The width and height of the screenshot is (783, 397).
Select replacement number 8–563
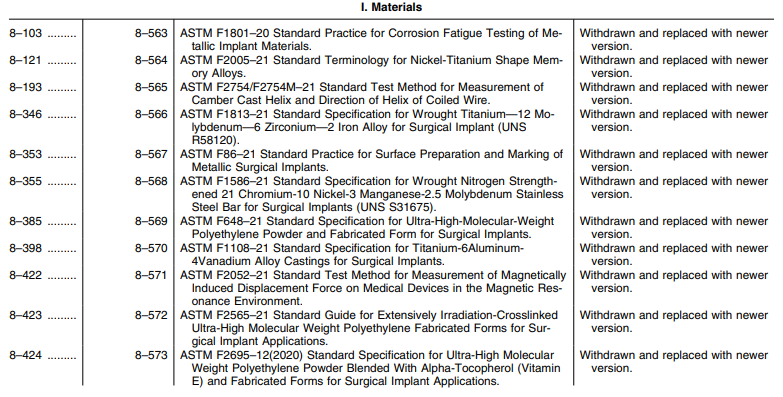[151, 33]
